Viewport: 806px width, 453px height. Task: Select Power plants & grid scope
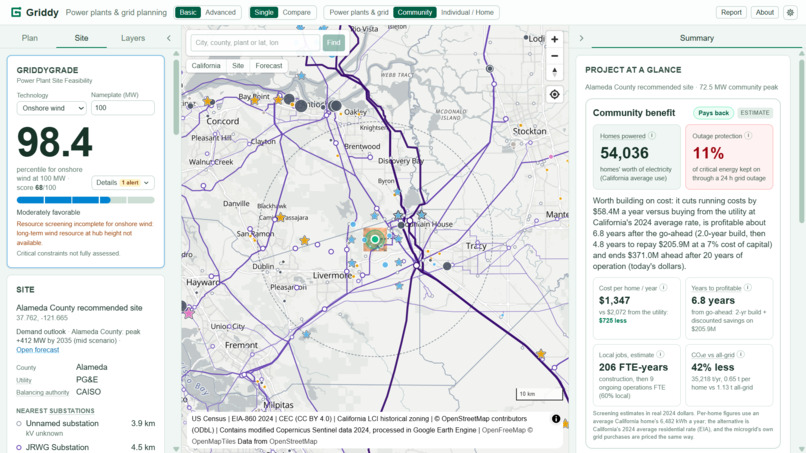tap(359, 12)
